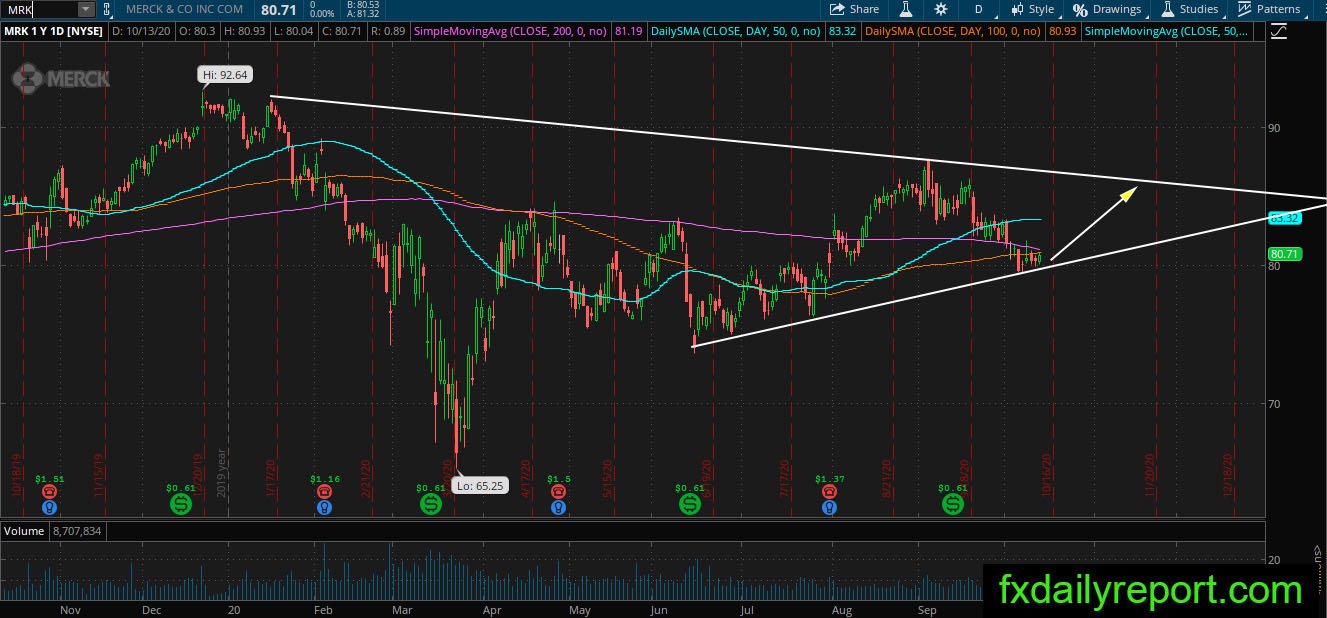1327x618 pixels.
Task: Click the September $0.61 dividend icon
Action: click(x=952, y=503)
